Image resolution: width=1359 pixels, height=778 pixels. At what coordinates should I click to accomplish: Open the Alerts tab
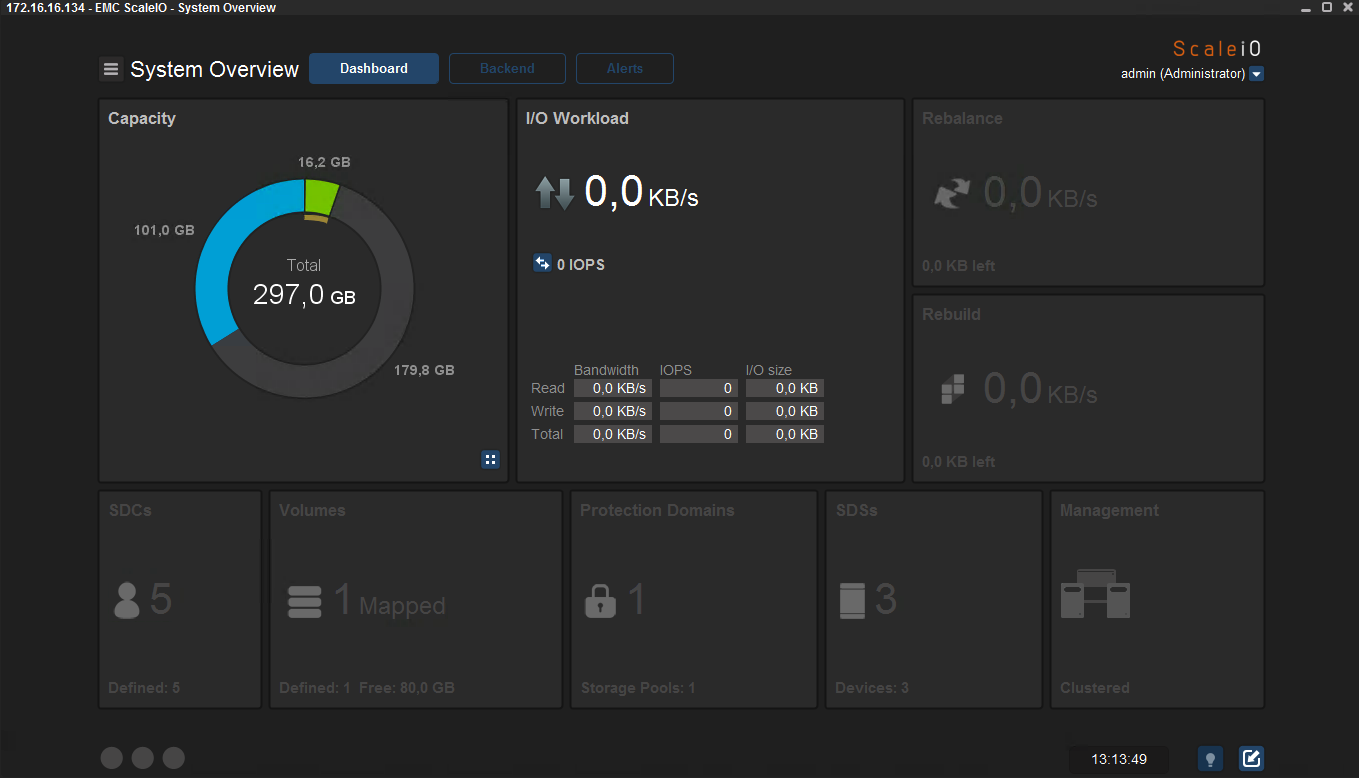[x=625, y=69]
